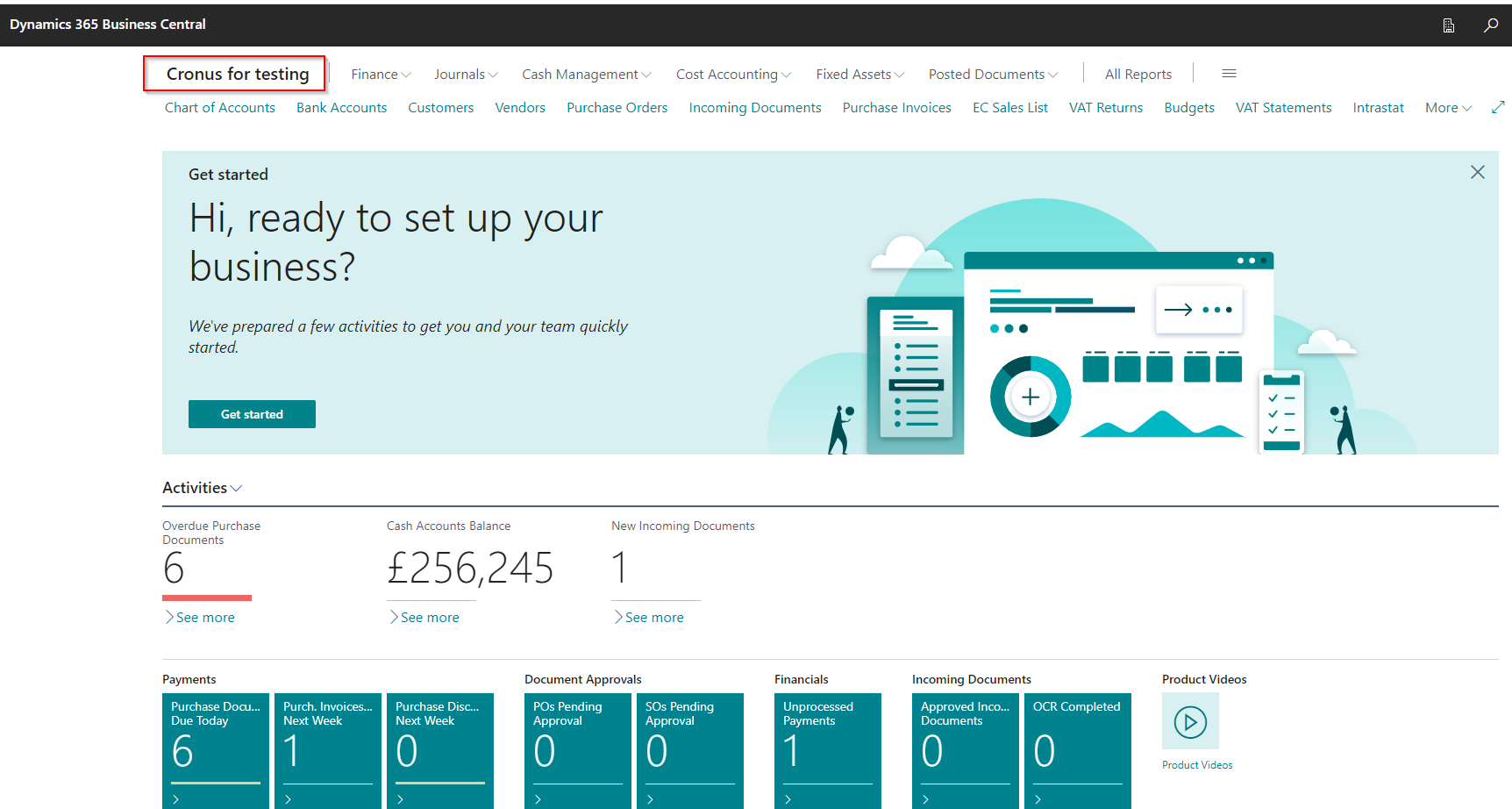Go to Chart of Accounts
The height and width of the screenshot is (809, 1512).
click(220, 108)
